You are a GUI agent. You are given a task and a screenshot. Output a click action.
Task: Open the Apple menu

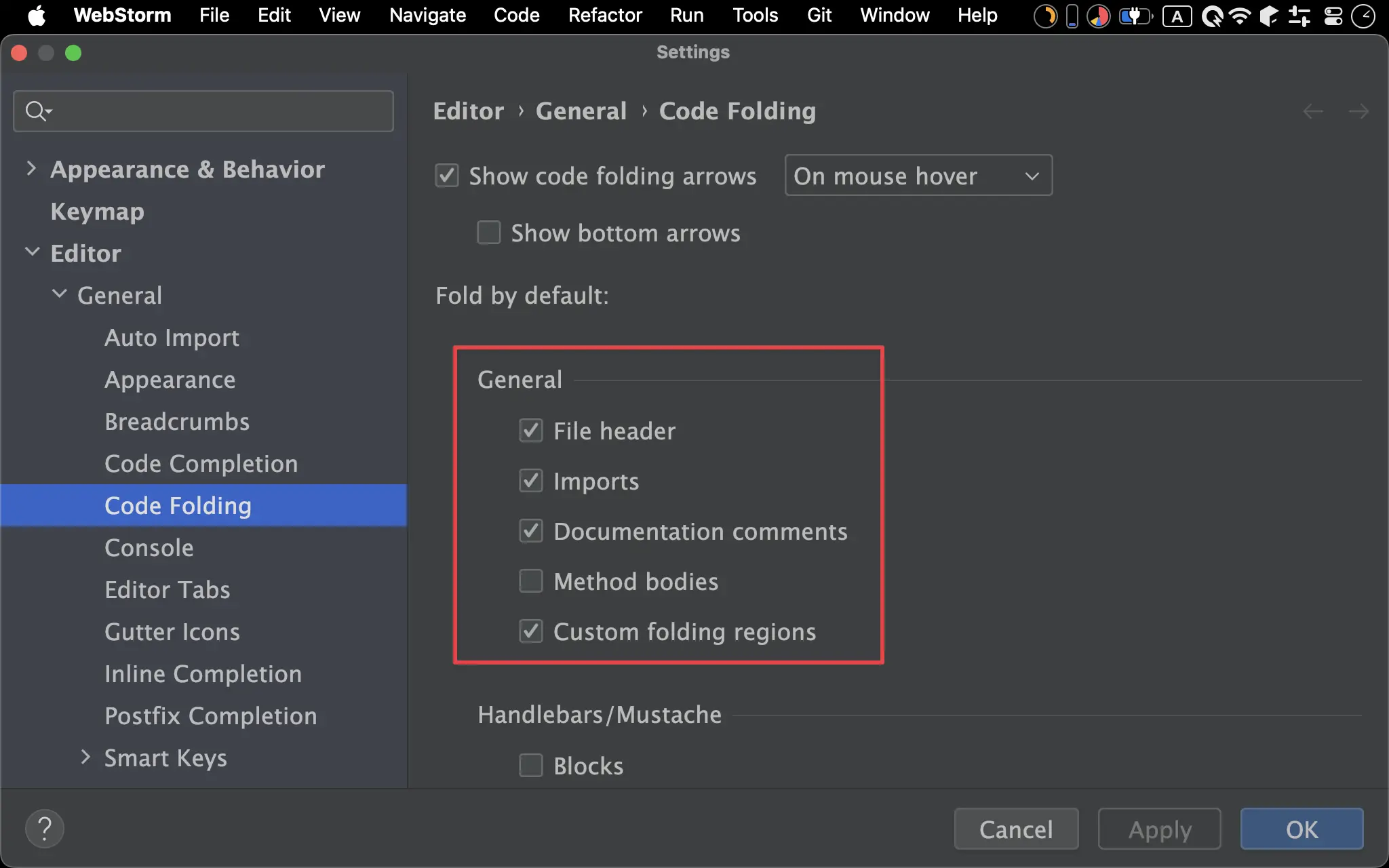(37, 15)
